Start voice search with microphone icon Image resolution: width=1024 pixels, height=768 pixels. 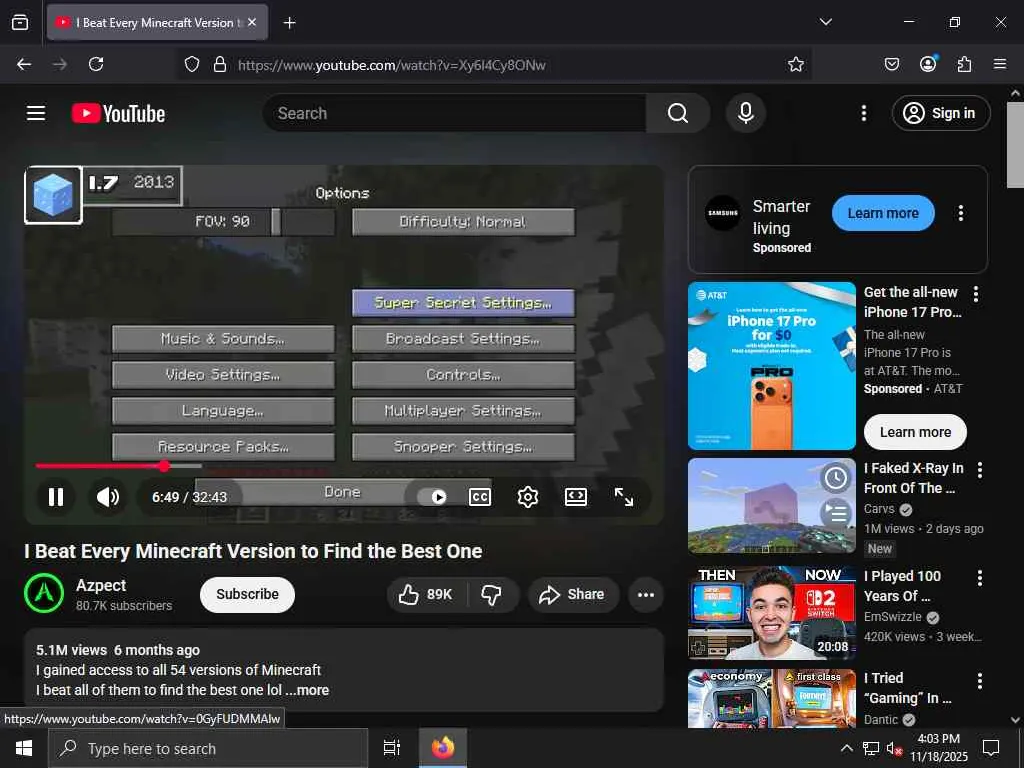pyautogui.click(x=746, y=113)
